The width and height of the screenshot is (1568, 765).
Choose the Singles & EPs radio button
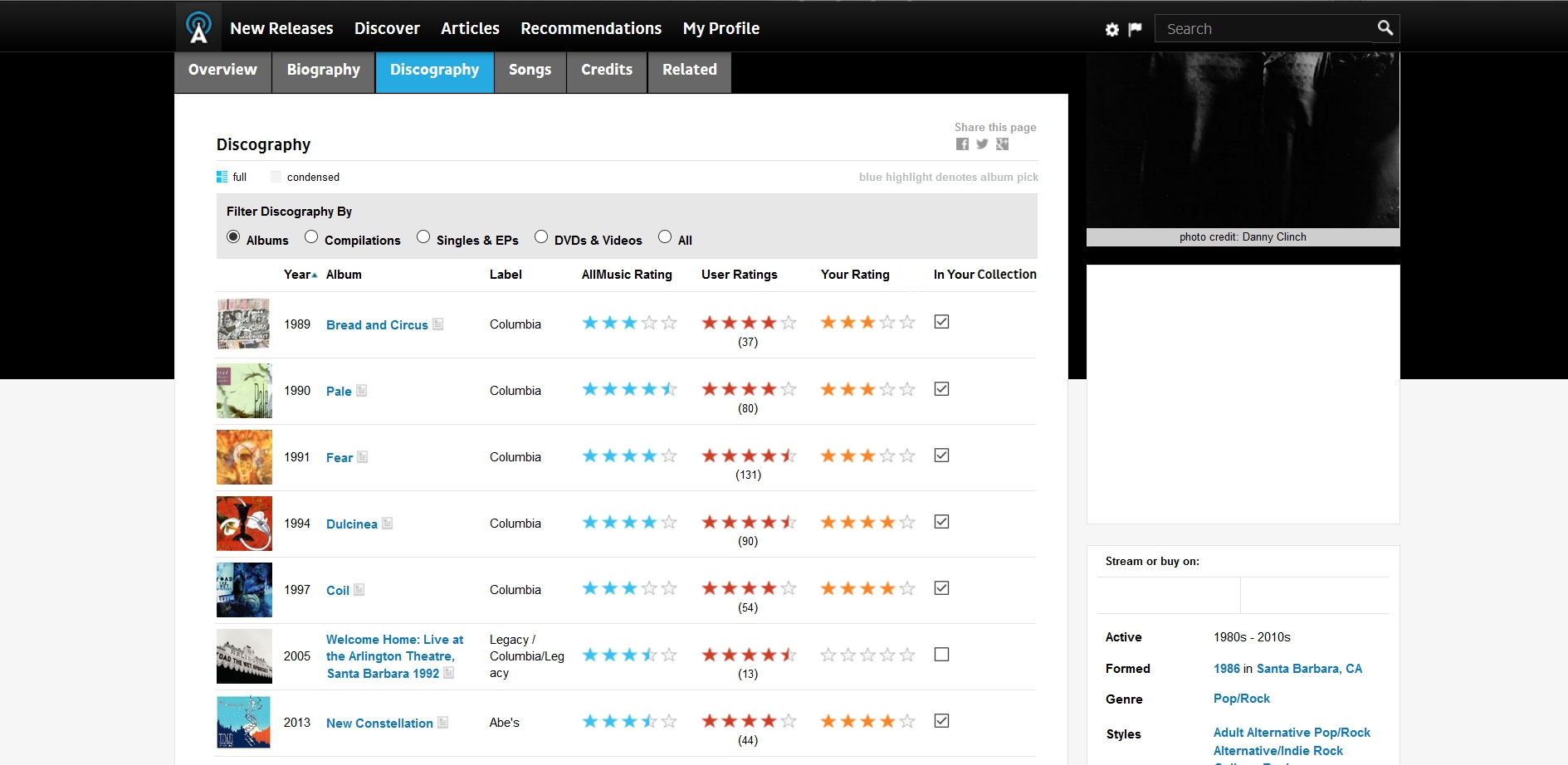click(x=423, y=237)
